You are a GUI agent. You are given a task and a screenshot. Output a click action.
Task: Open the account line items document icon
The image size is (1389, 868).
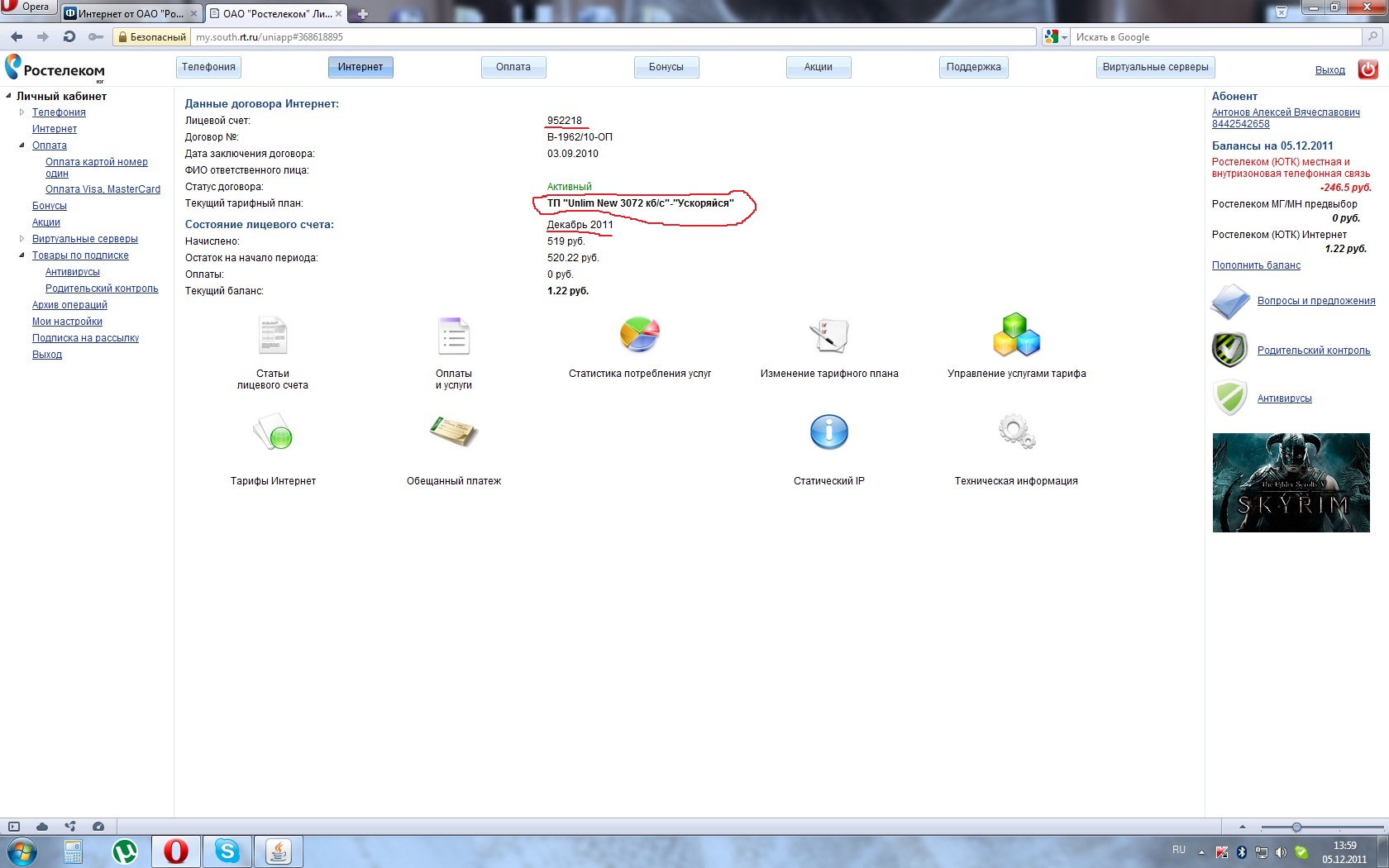[x=273, y=335]
